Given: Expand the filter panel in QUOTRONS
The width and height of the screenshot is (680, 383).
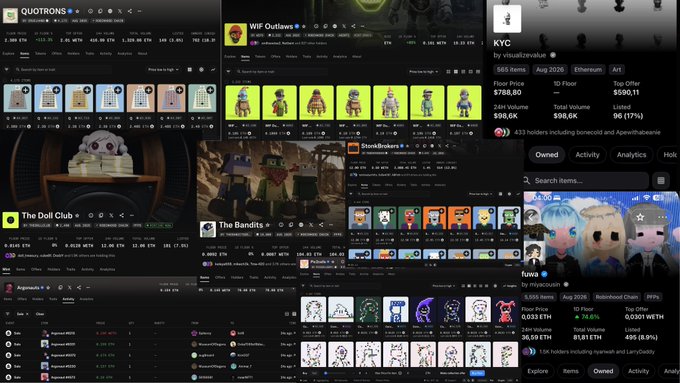Looking at the screenshot, I should coord(7,69).
